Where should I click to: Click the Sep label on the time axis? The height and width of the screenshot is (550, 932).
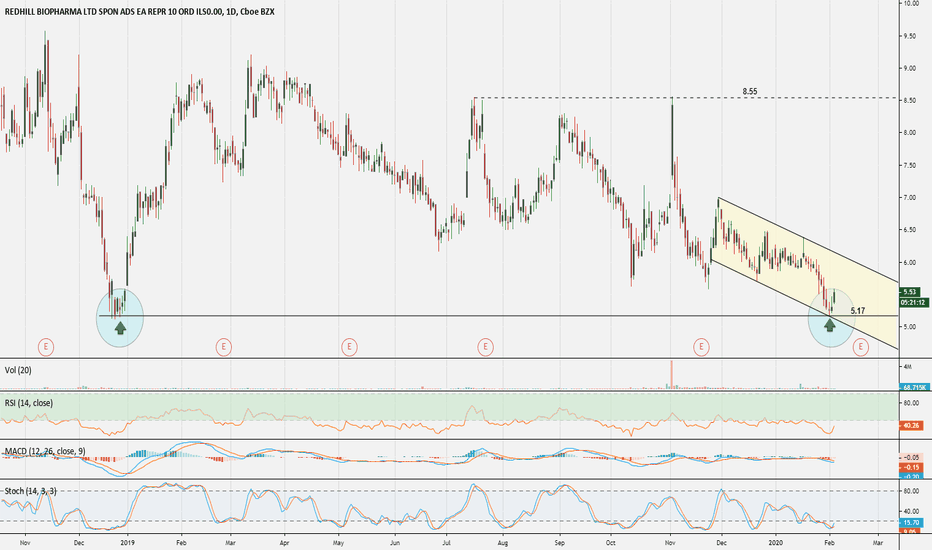560,542
